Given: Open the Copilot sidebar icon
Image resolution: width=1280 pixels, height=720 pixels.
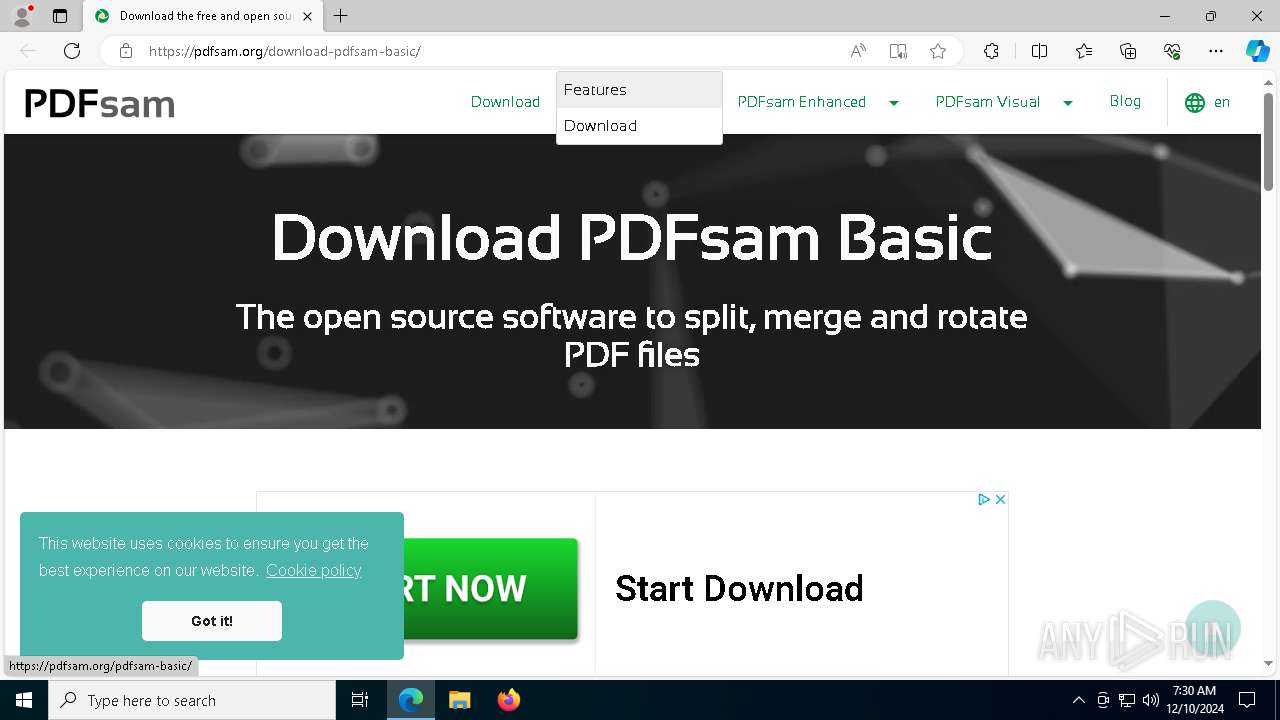Looking at the screenshot, I should click(x=1258, y=51).
